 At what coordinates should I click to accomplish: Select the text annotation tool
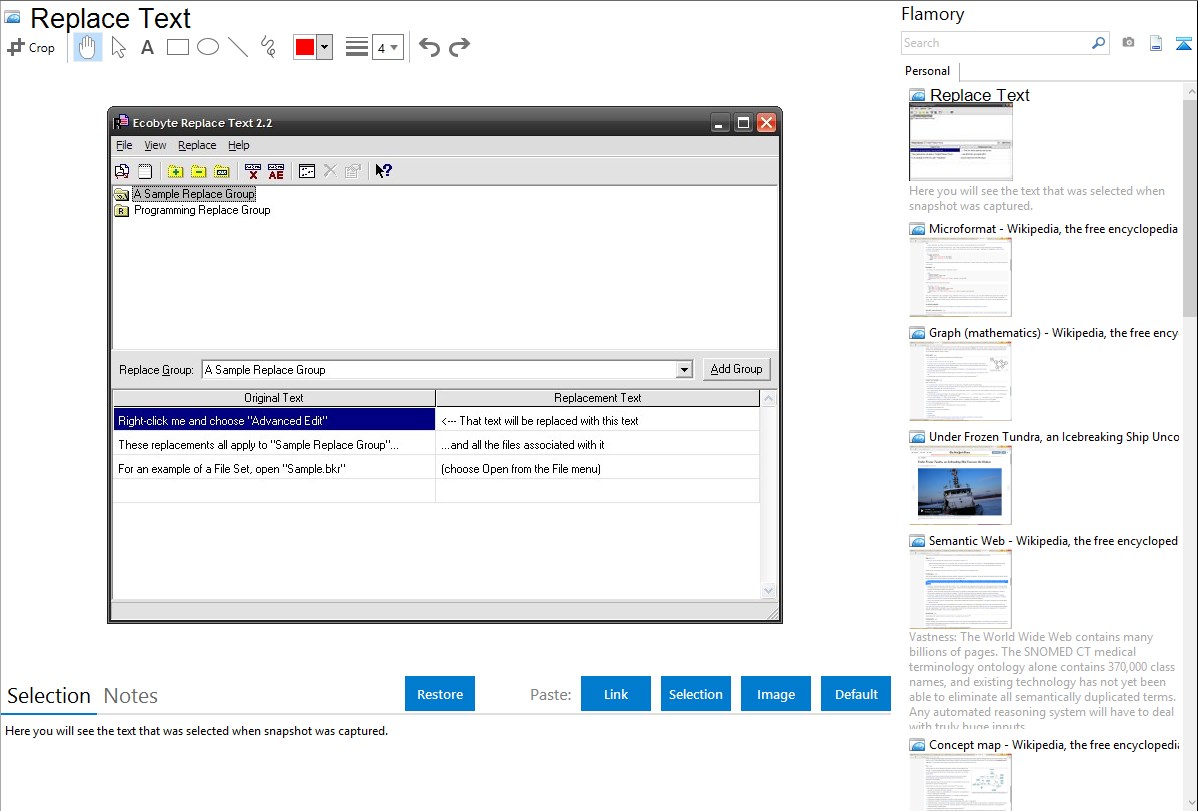click(147, 47)
